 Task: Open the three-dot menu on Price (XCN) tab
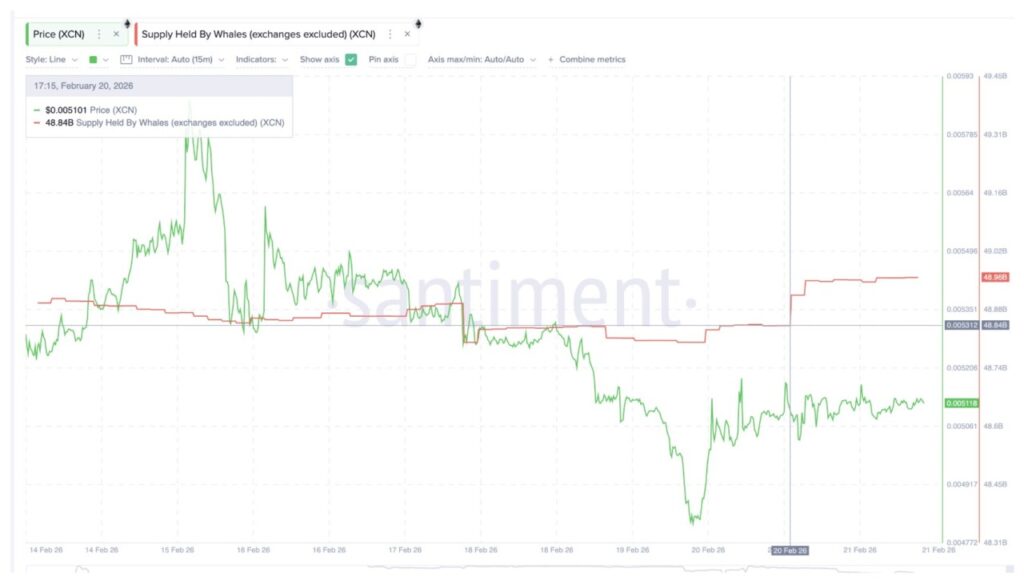99,34
